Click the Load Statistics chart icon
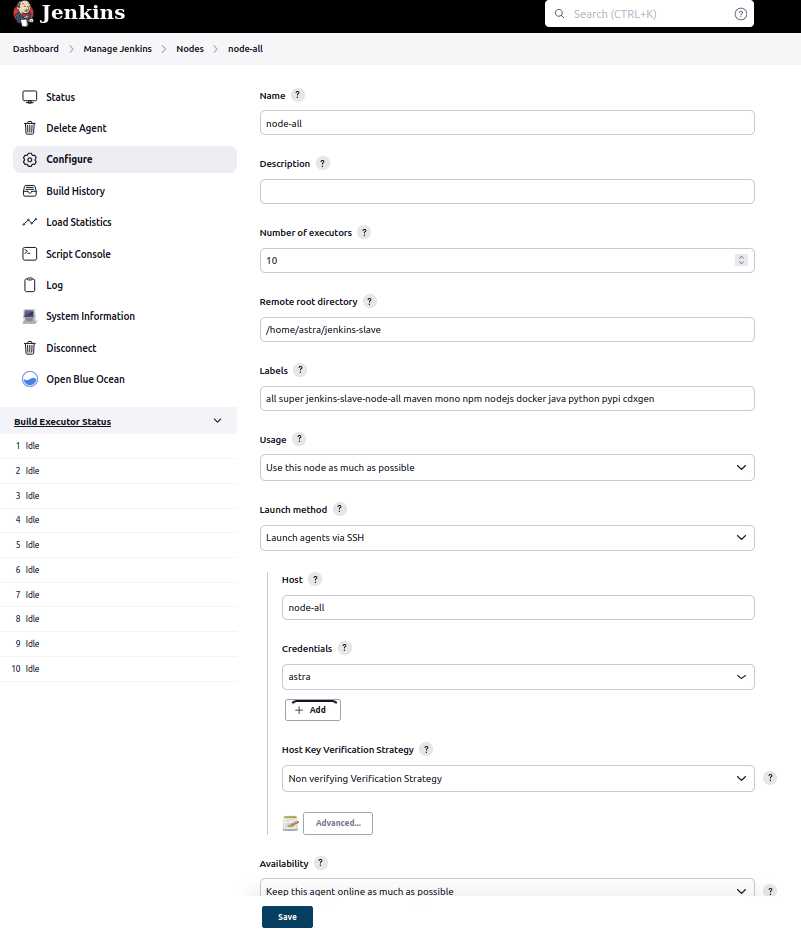This screenshot has height=937, width=801. 30,222
